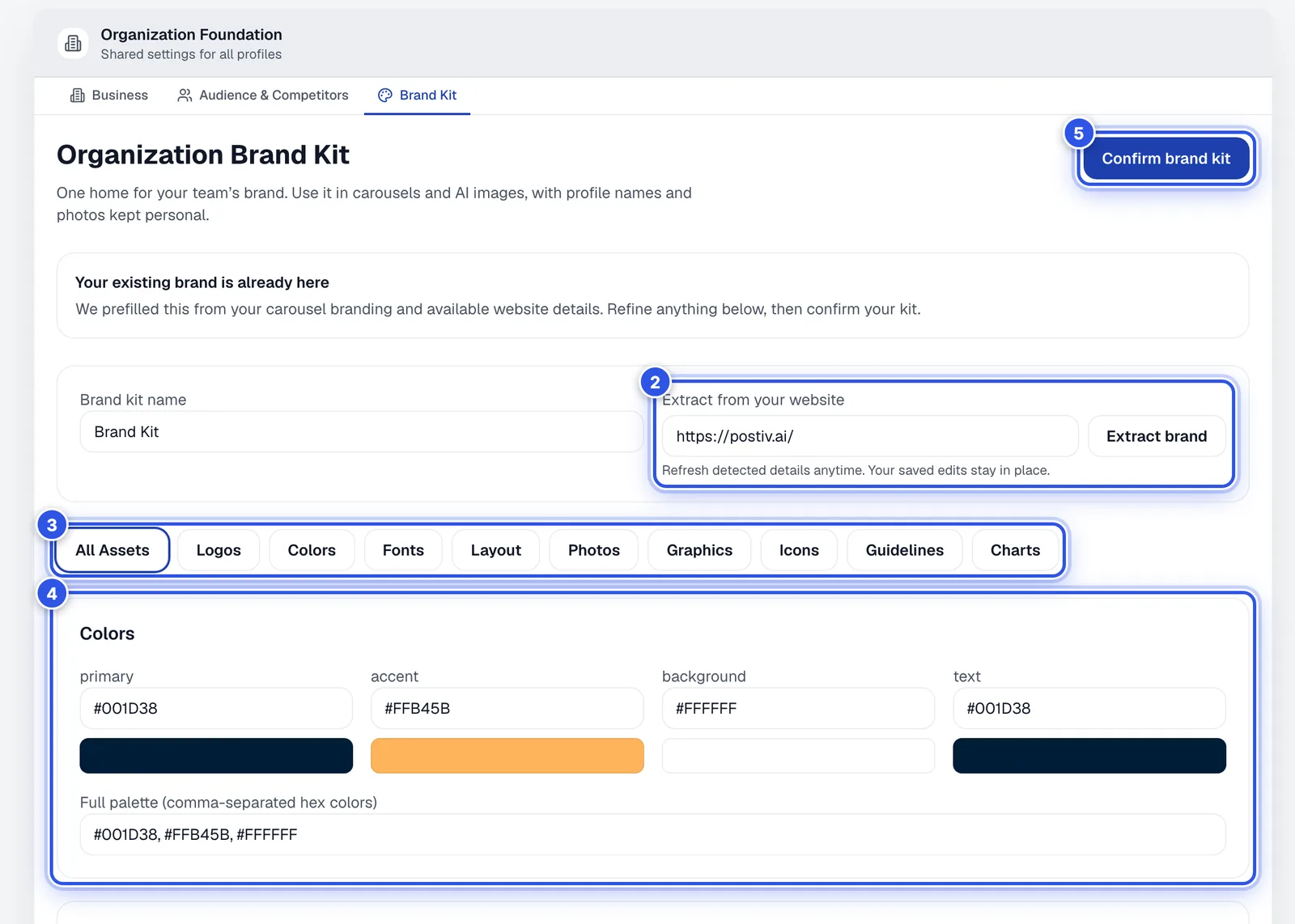Click the Business tab building icon
1295x924 pixels.
click(x=78, y=95)
